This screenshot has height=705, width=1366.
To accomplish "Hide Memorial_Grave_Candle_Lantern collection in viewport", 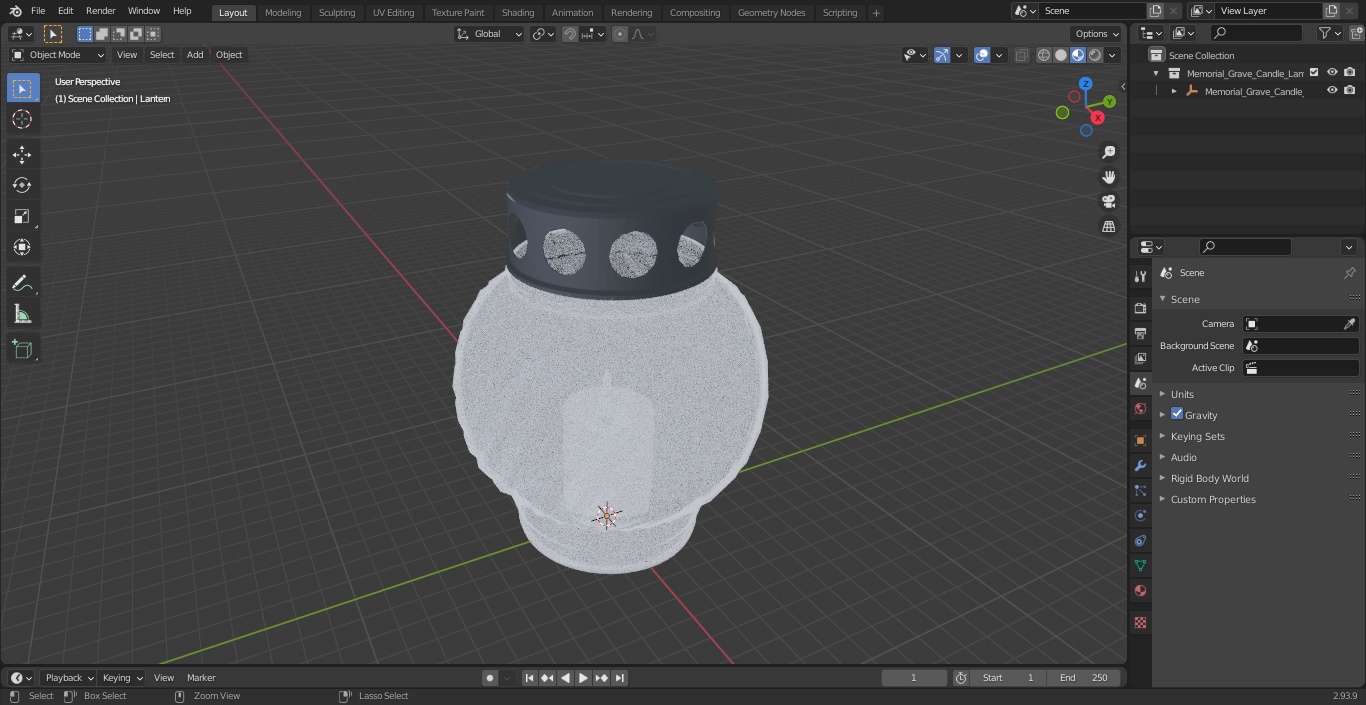I will pyautogui.click(x=1332, y=72).
